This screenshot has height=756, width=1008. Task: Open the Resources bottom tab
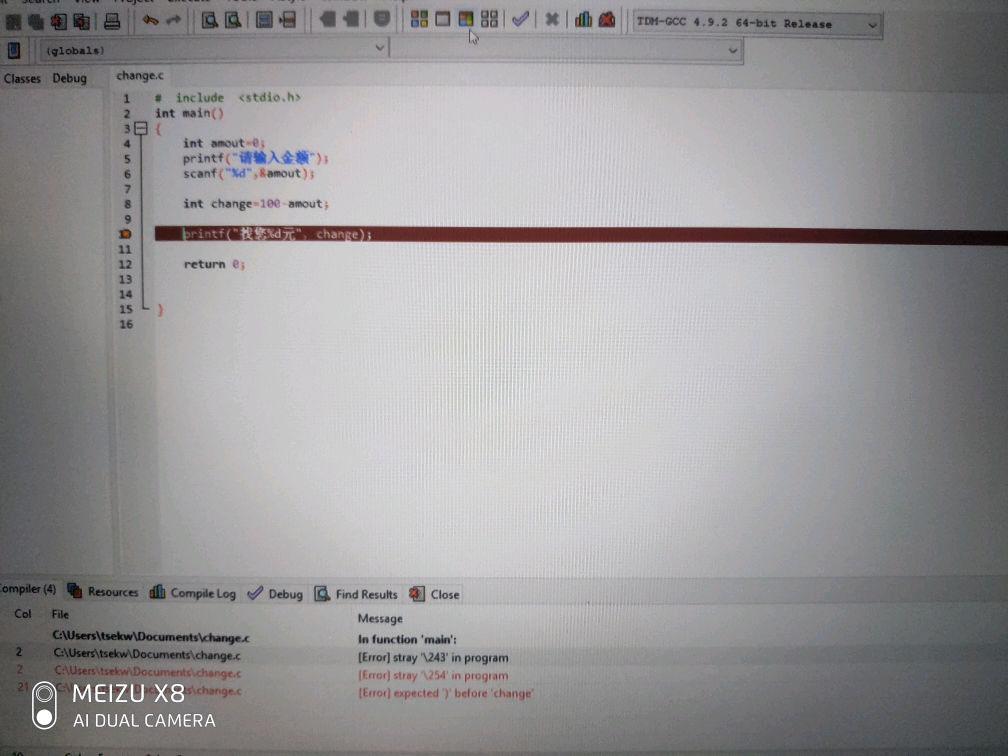(103, 591)
